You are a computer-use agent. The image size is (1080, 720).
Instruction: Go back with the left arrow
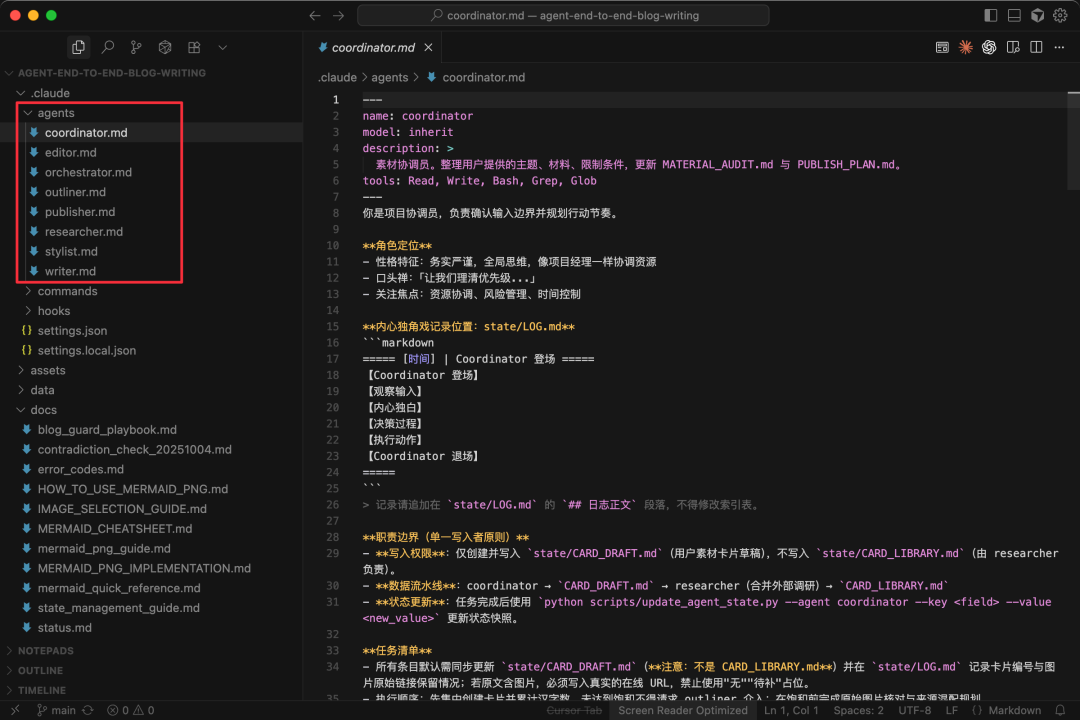coord(315,15)
